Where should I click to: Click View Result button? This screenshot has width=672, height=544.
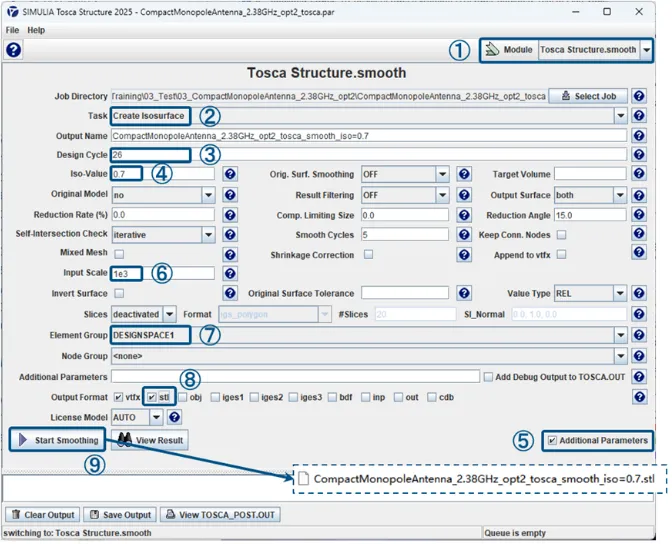click(150, 440)
